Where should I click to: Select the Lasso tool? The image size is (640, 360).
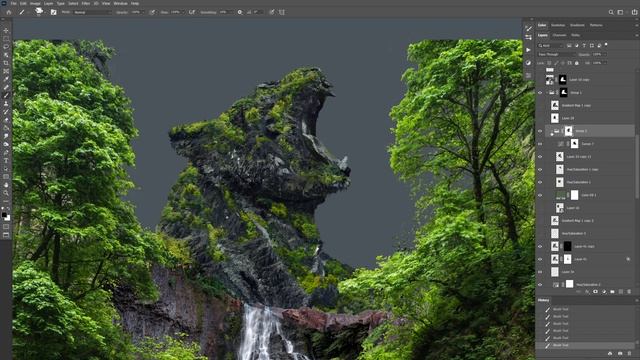(6, 47)
